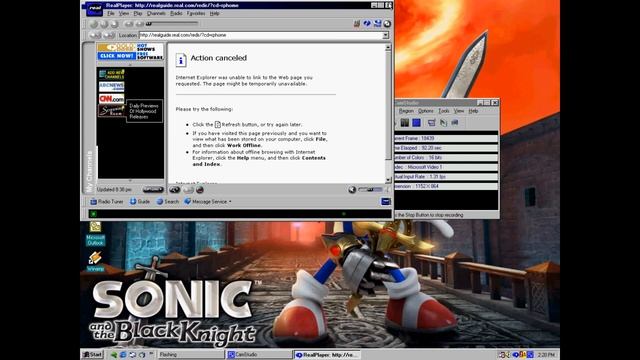
Task: Click the browser back button beside Location
Action: (95, 36)
